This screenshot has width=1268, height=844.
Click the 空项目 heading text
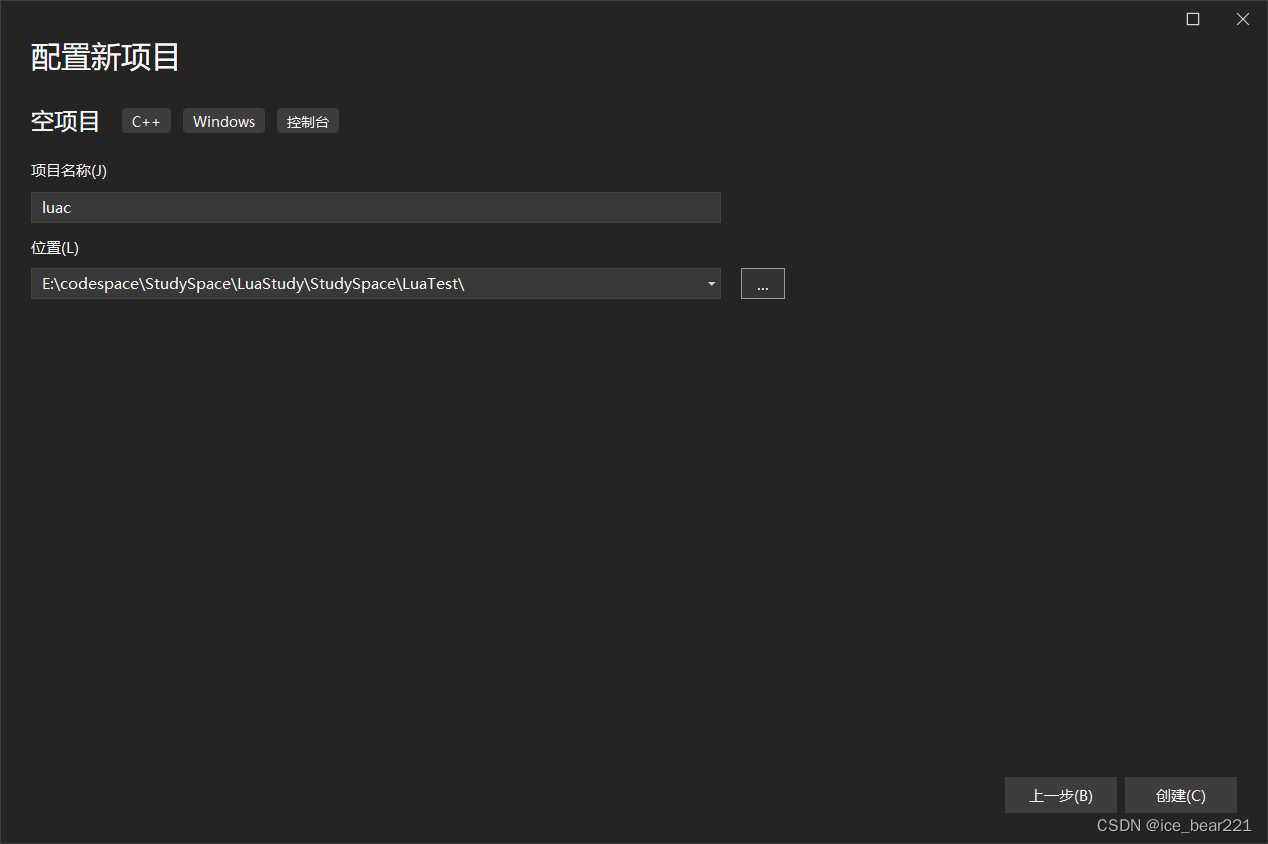click(x=64, y=120)
